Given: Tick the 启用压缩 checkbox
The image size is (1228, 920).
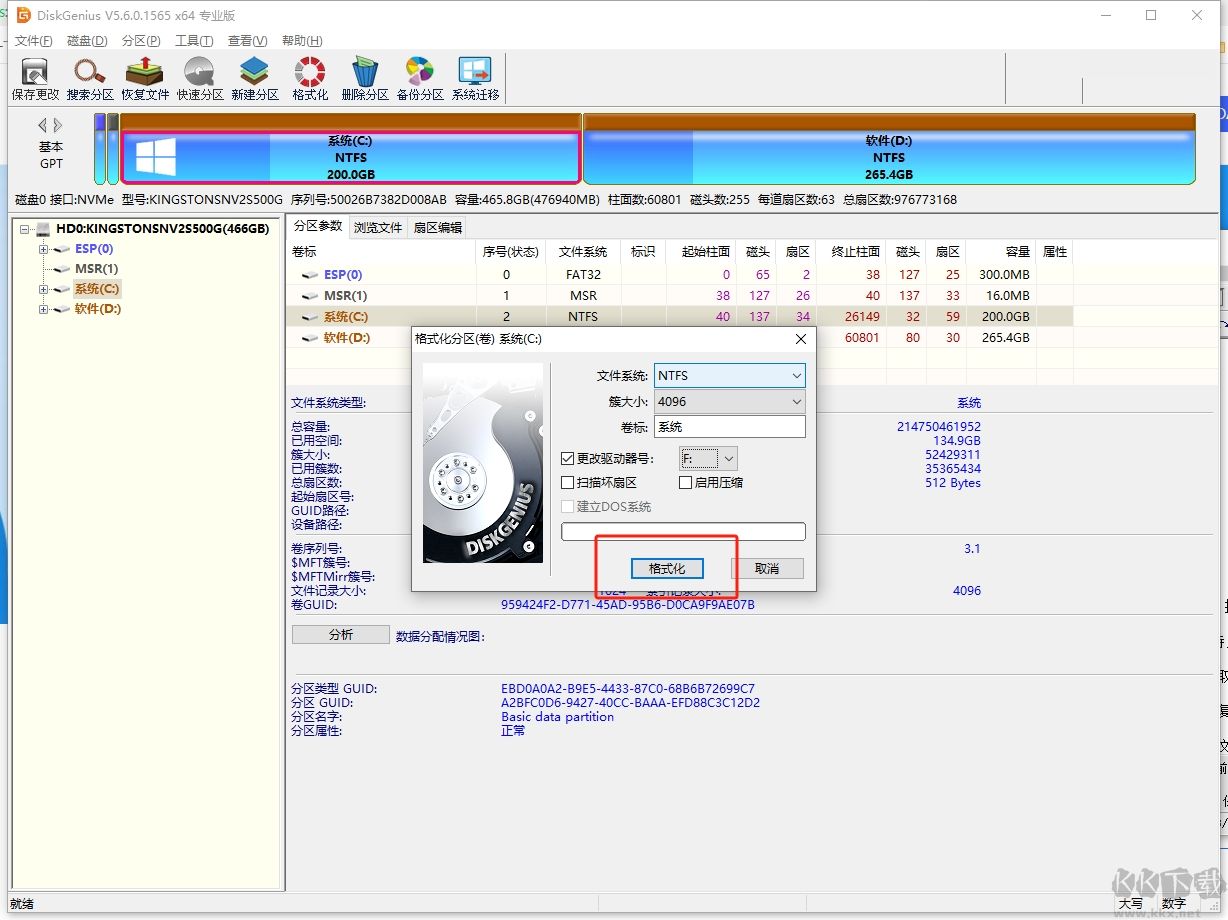Looking at the screenshot, I should click(x=685, y=483).
